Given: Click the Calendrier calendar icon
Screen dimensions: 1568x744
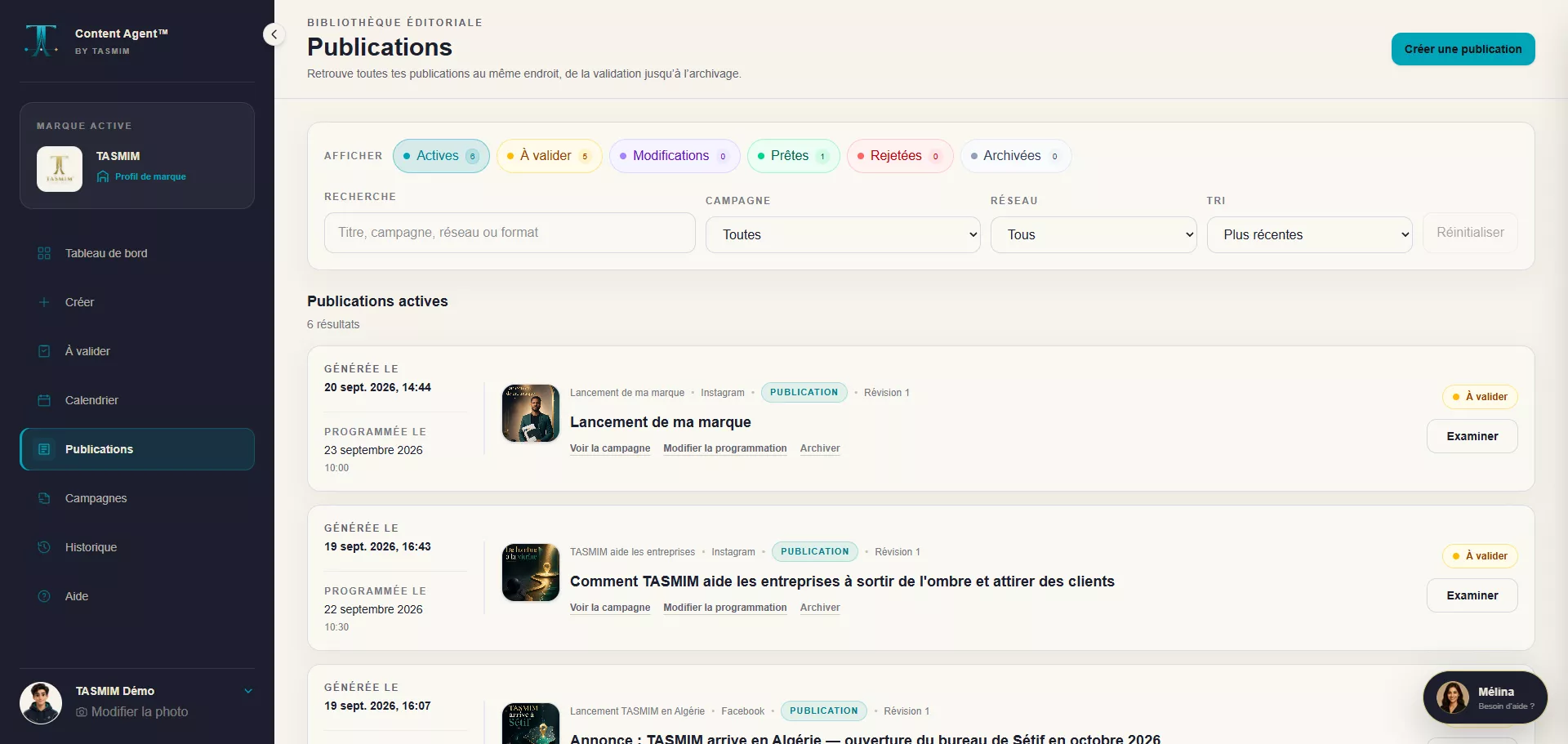Looking at the screenshot, I should click(x=44, y=400).
